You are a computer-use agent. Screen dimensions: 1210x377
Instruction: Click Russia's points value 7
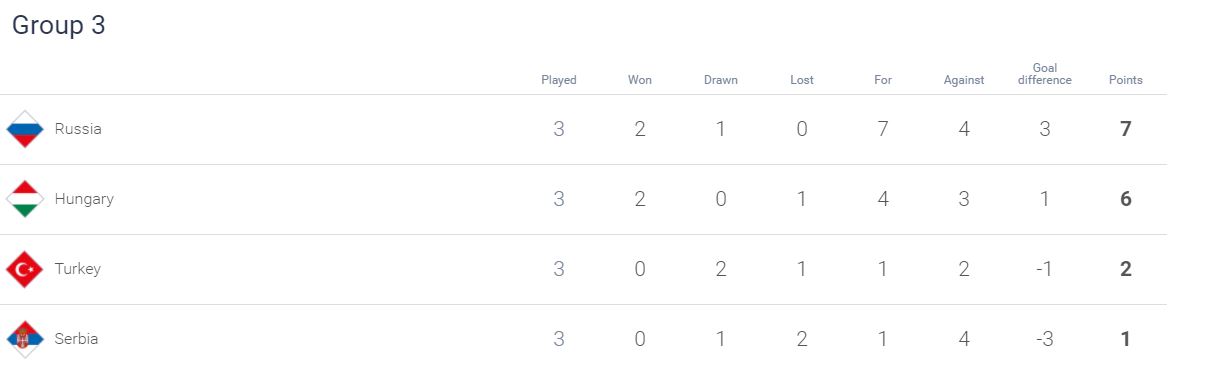click(1126, 129)
